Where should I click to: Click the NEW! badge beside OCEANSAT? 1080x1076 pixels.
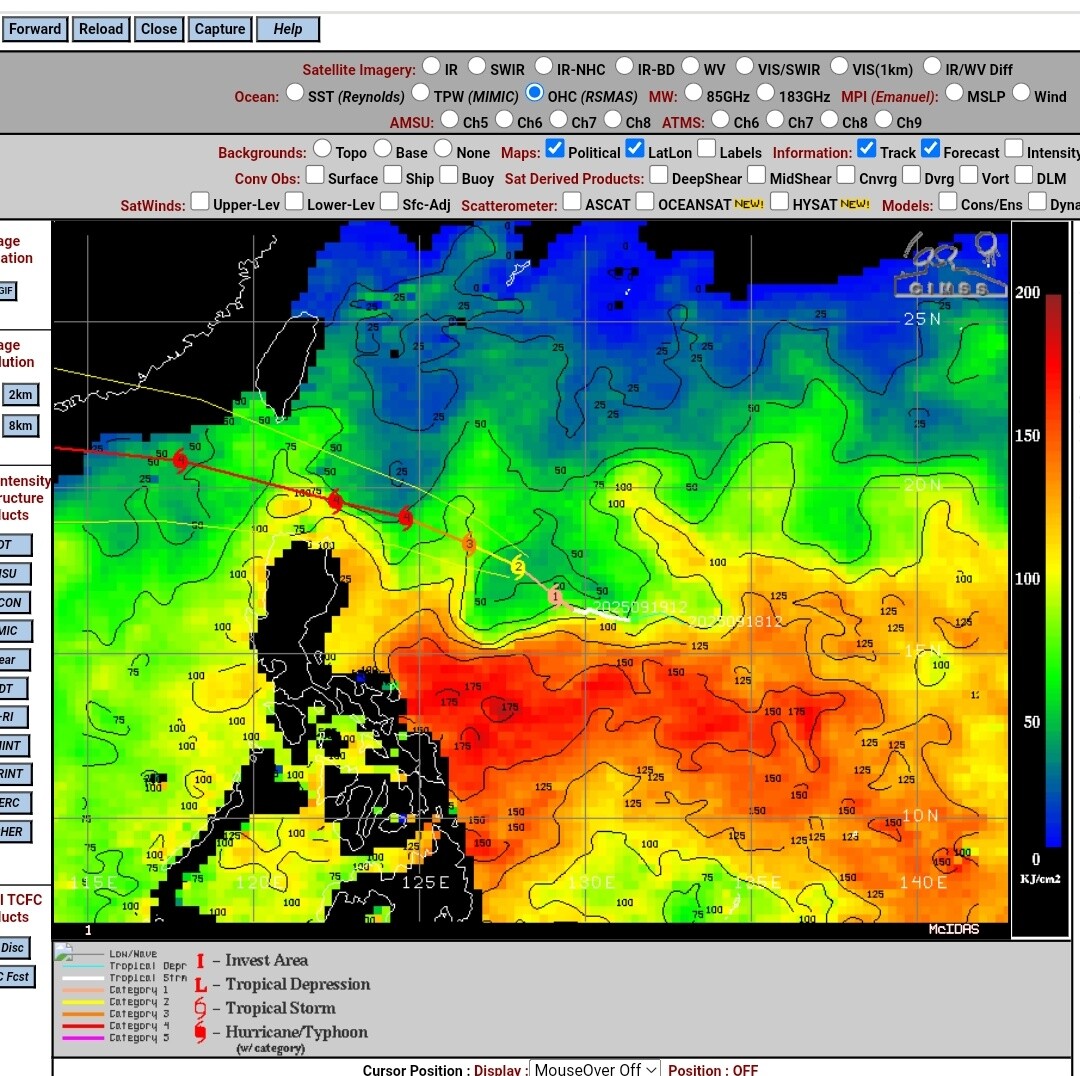point(748,204)
